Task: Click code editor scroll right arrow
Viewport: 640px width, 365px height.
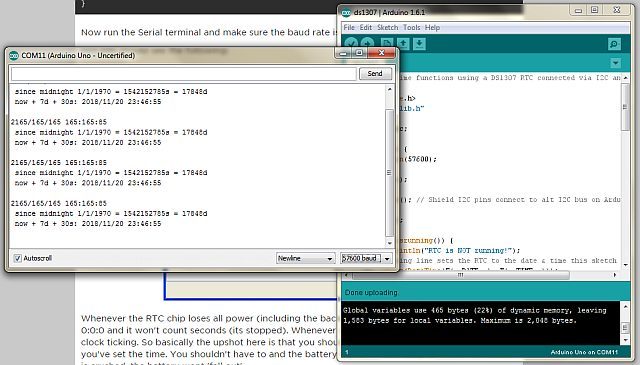Action: [x=615, y=275]
